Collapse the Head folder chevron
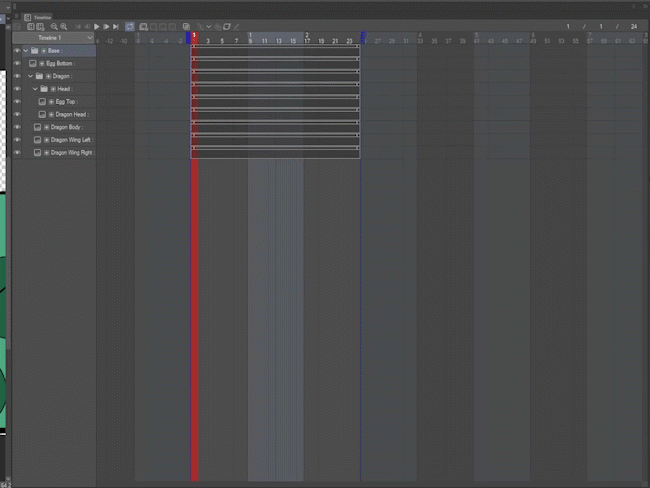The height and width of the screenshot is (488, 650). (35, 89)
